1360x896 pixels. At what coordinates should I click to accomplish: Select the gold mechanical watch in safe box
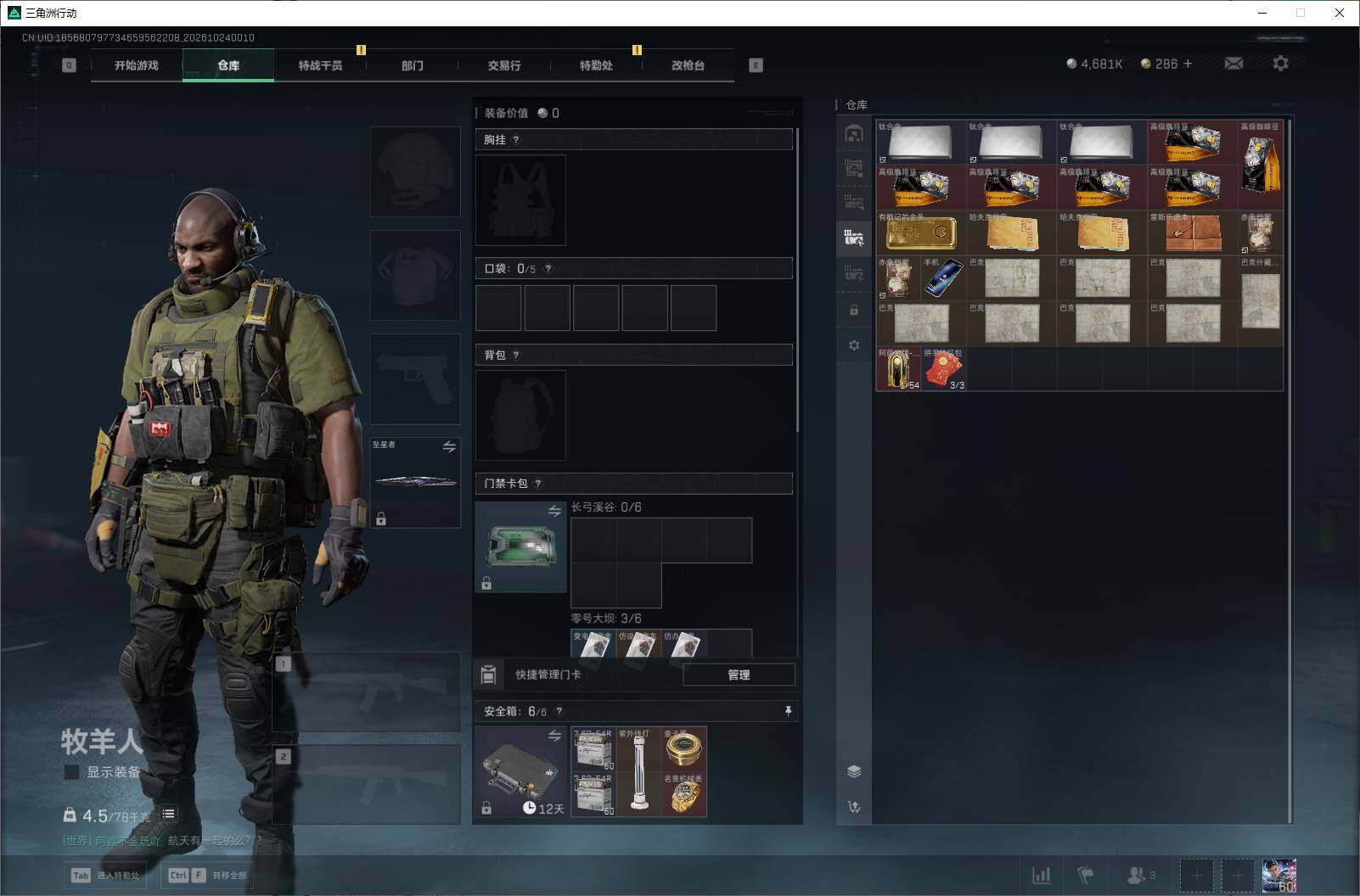click(x=684, y=794)
